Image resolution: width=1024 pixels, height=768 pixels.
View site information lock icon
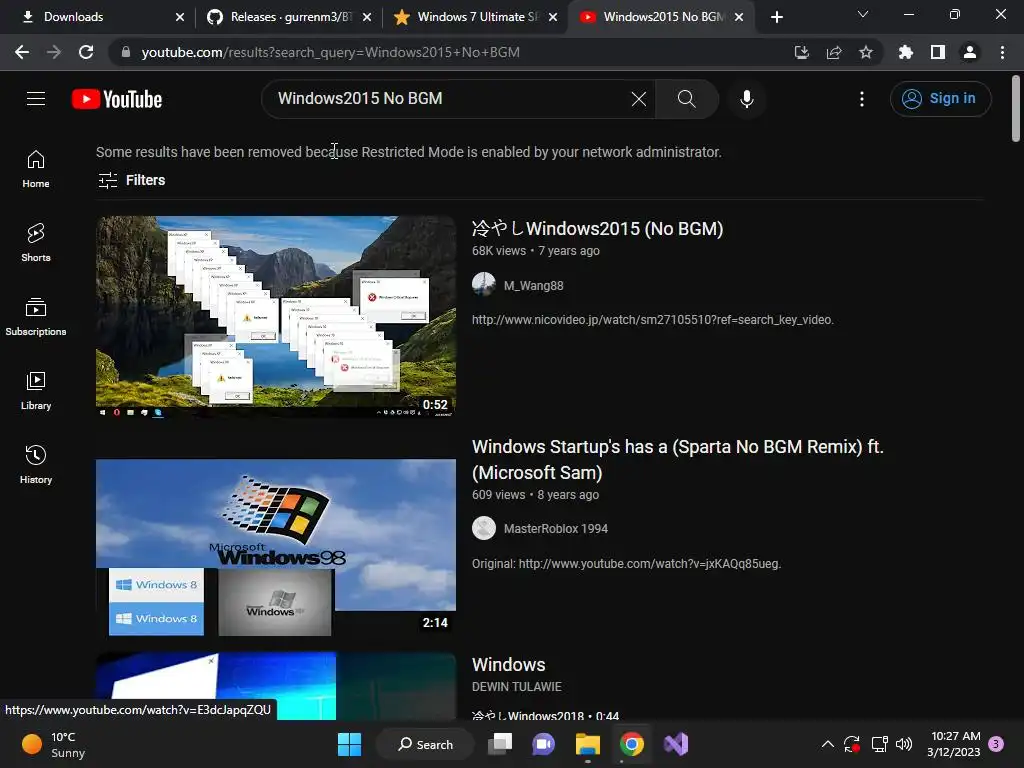pyautogui.click(x=126, y=52)
